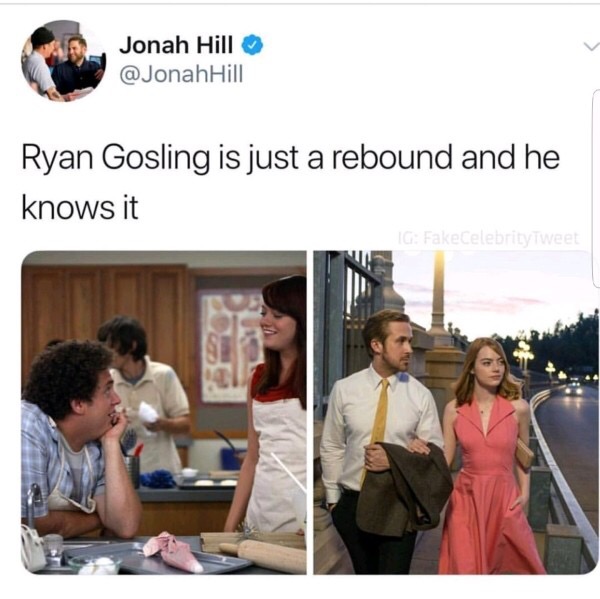600x599 pixels.
Task: Open the @JonahHill handle link
Action: pos(181,73)
